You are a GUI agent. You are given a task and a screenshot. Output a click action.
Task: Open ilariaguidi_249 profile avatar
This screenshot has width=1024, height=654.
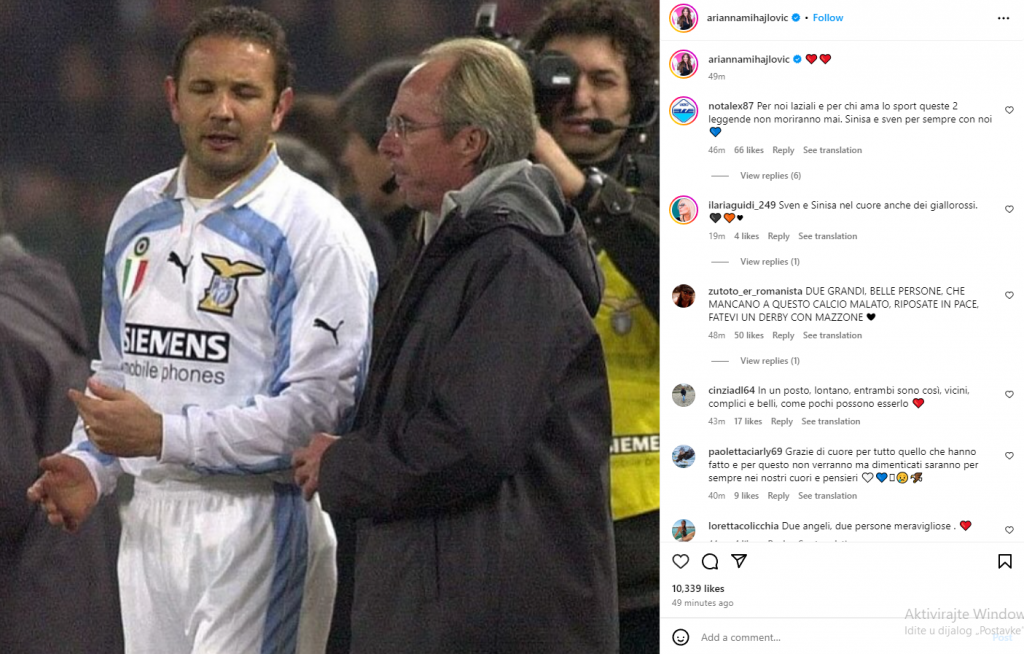tap(684, 210)
